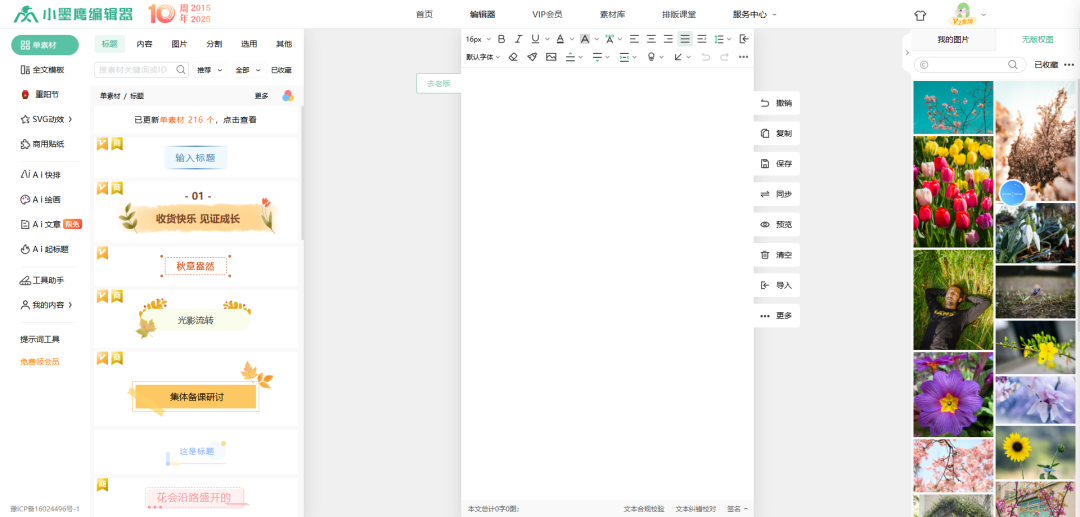
Task: Click the insert image toolbar icon
Action: click(551, 57)
